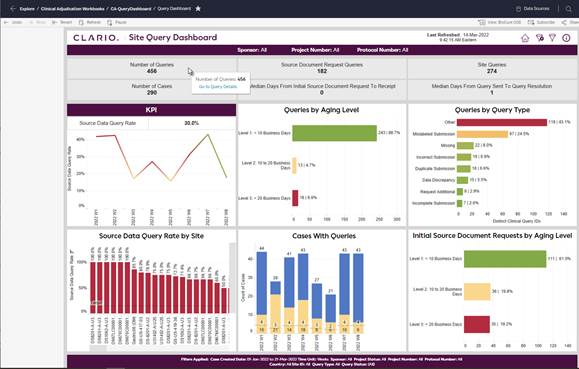The image size is (579, 369).
Task: Select the 2022 W2 bar labeled 28
Action: [x=275, y=307]
